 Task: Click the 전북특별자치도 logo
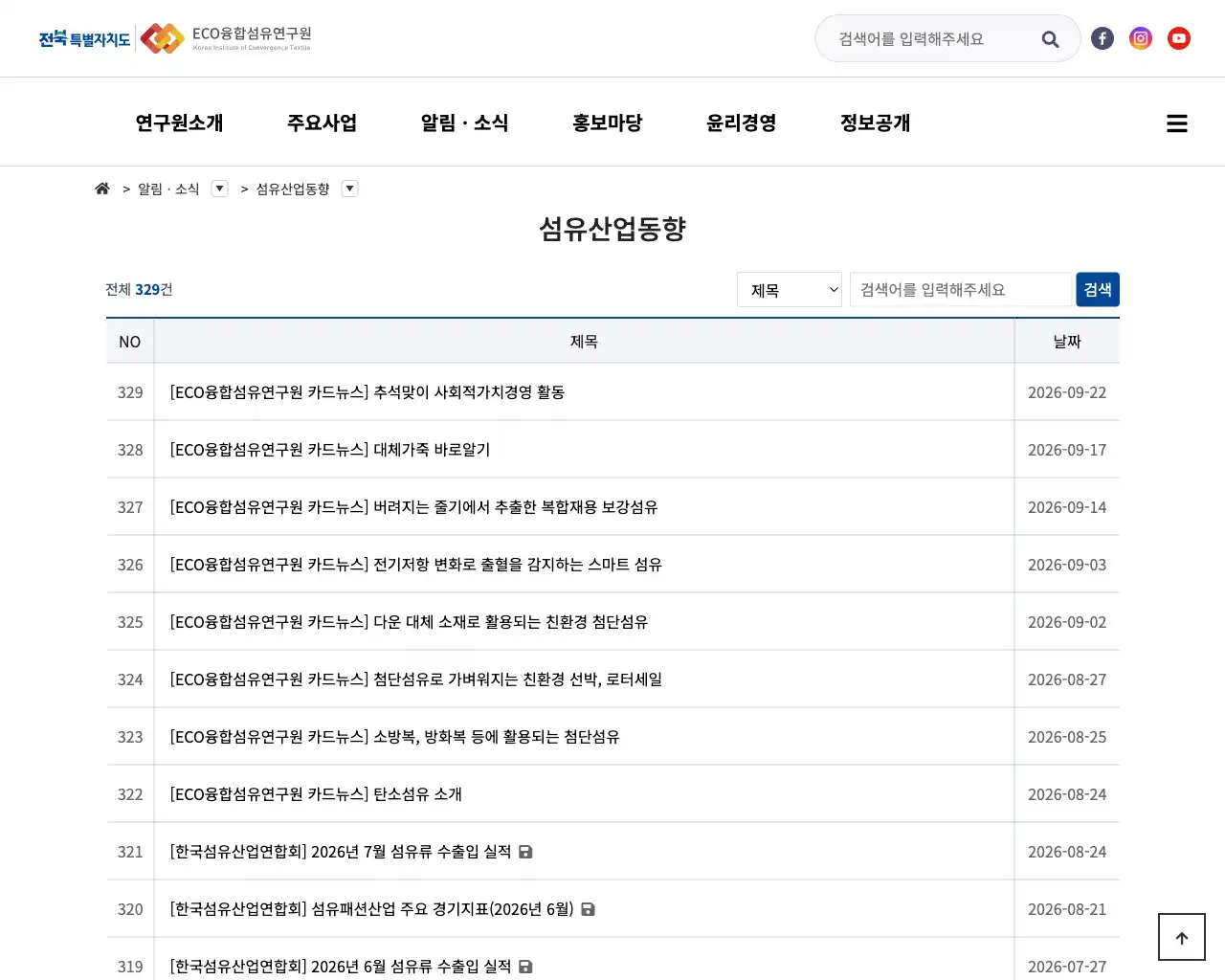tap(84, 38)
